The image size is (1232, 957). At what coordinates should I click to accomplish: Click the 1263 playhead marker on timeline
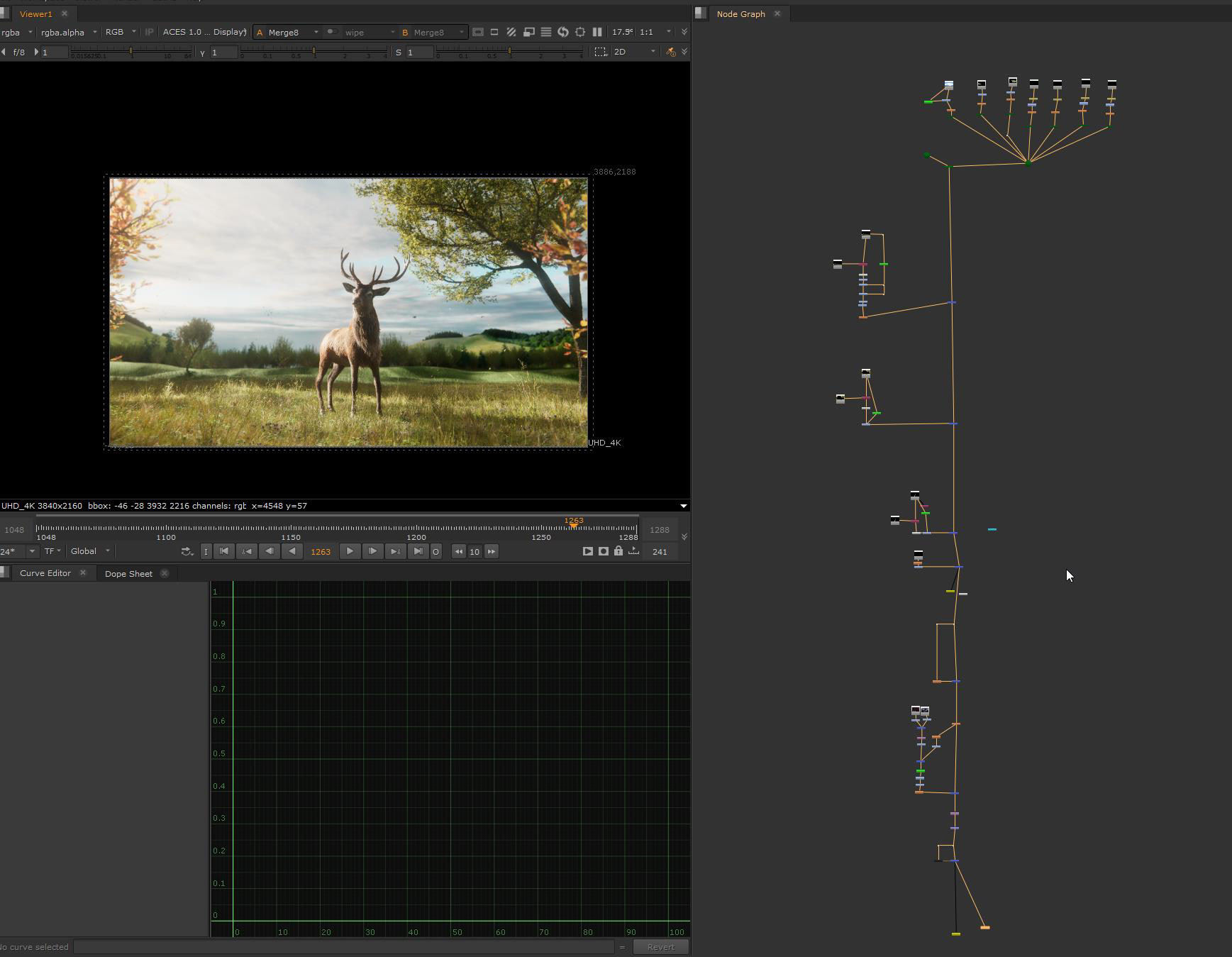[574, 522]
